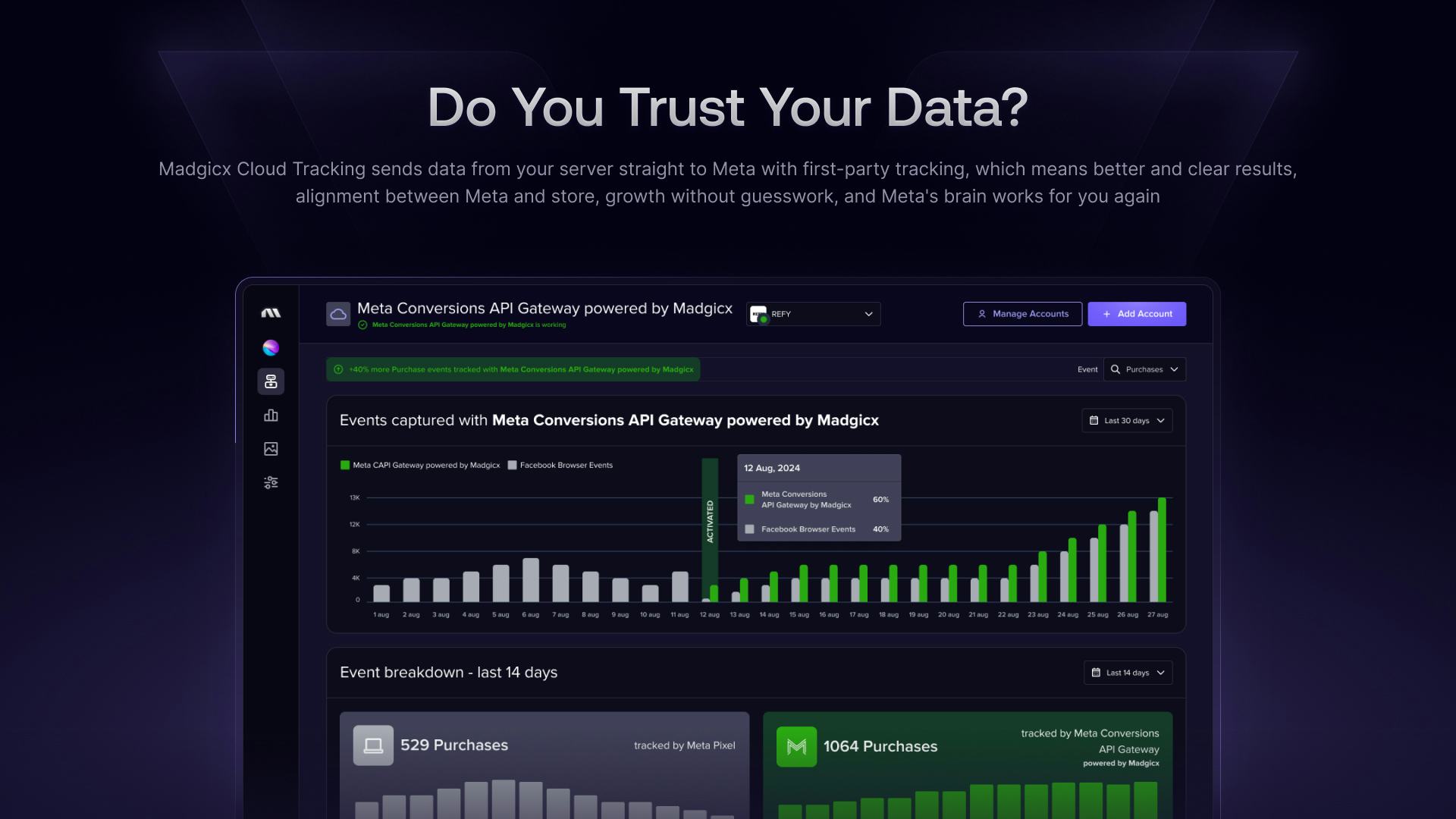
Task: Click the Add Account button
Action: point(1137,314)
